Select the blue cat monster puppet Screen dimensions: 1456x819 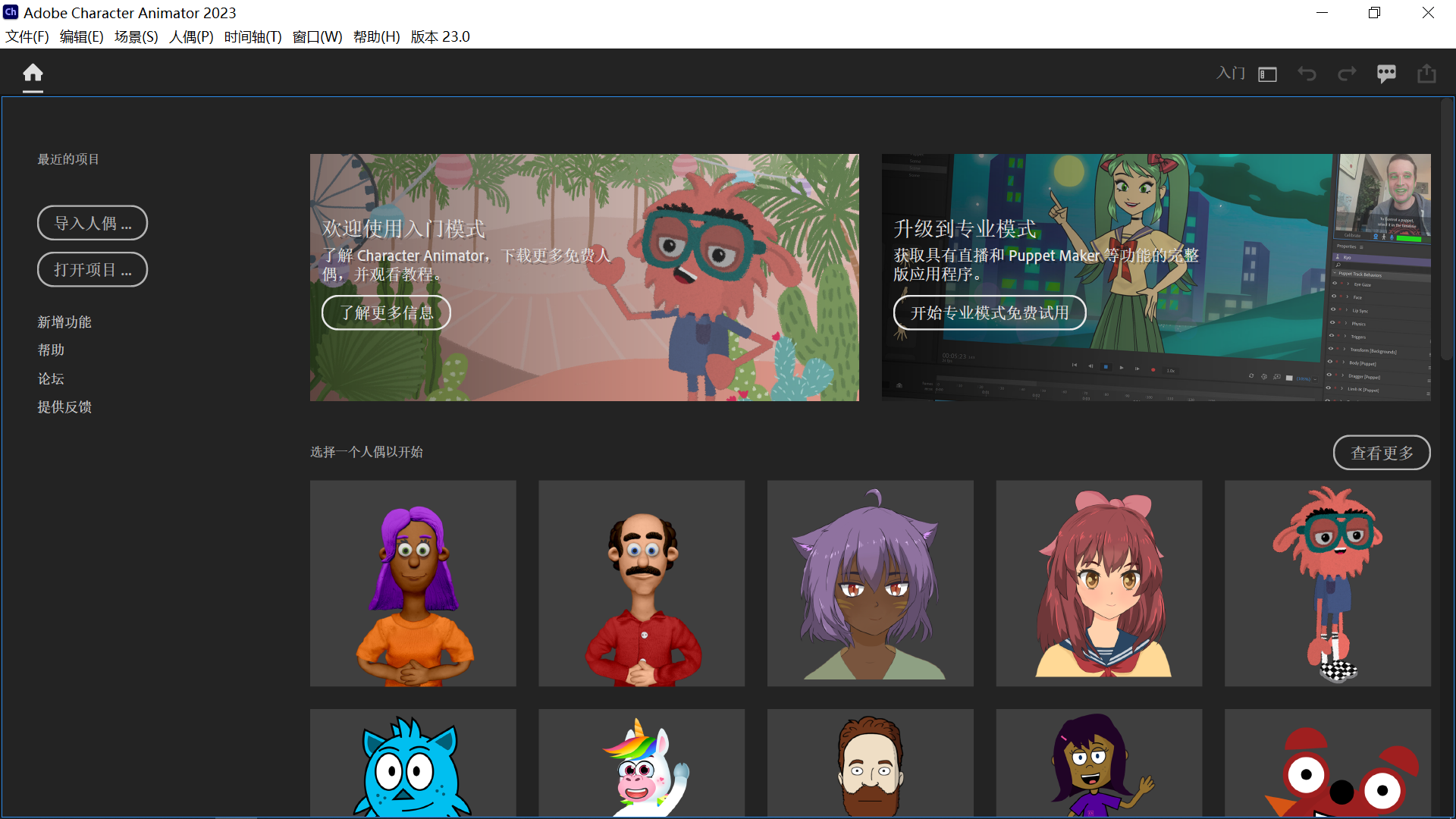(413, 763)
